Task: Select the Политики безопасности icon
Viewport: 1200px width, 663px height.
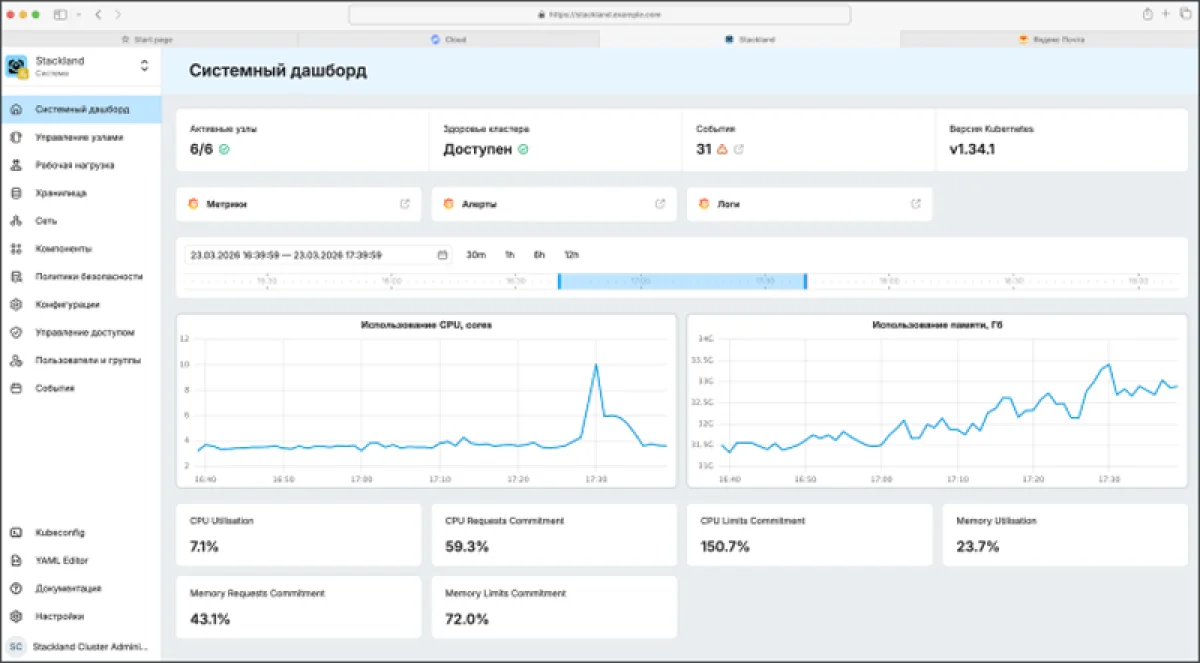Action: point(18,277)
